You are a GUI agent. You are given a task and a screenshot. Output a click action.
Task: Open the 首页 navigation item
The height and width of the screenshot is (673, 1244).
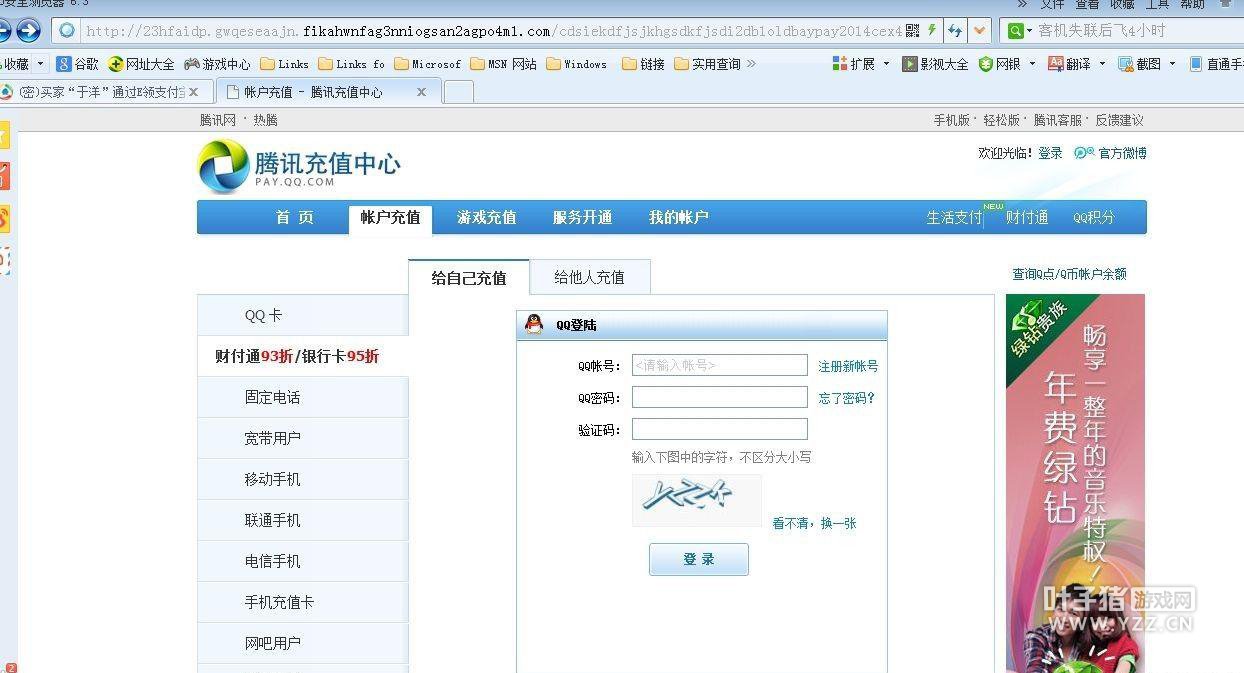click(x=295, y=217)
